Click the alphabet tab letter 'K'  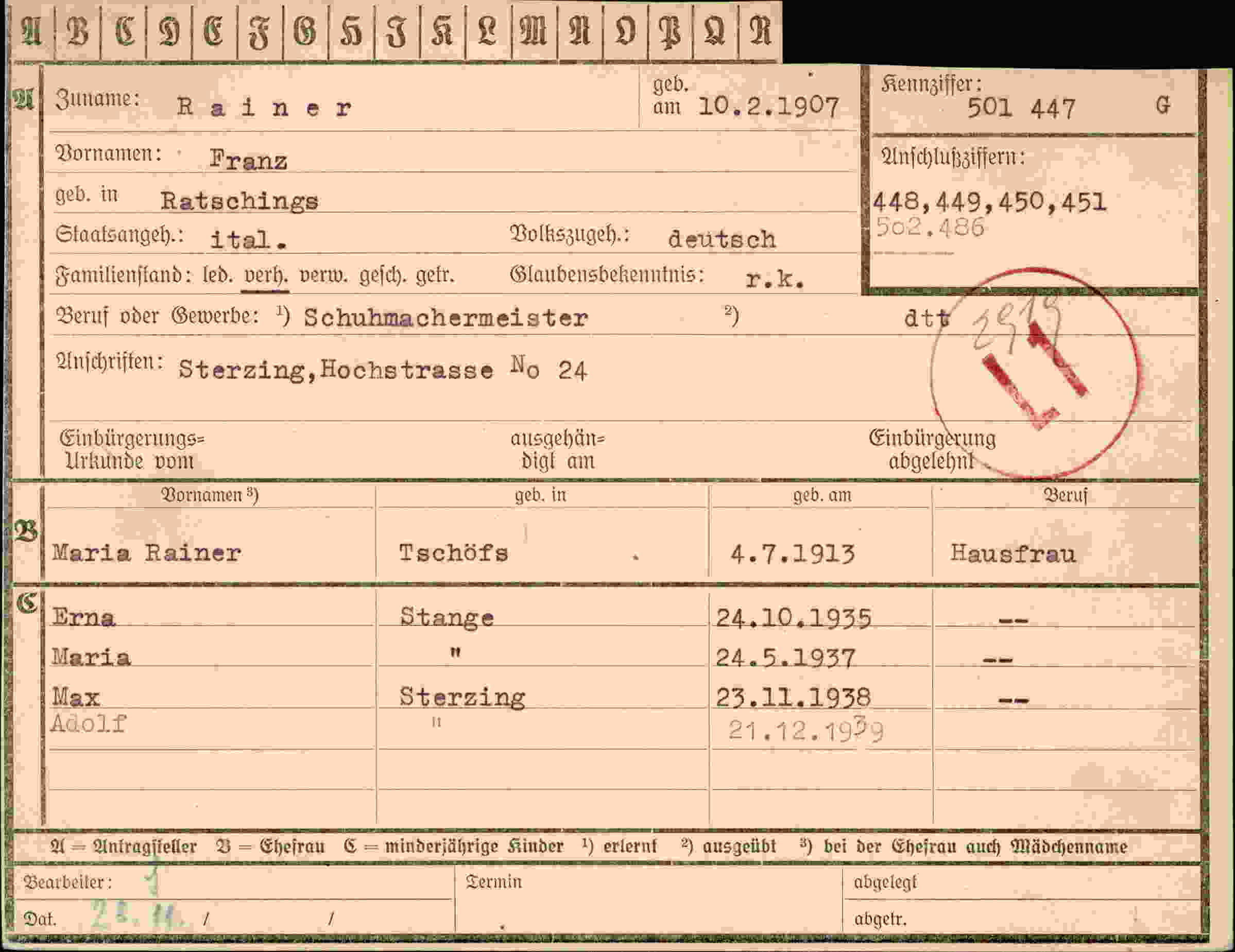[442, 30]
